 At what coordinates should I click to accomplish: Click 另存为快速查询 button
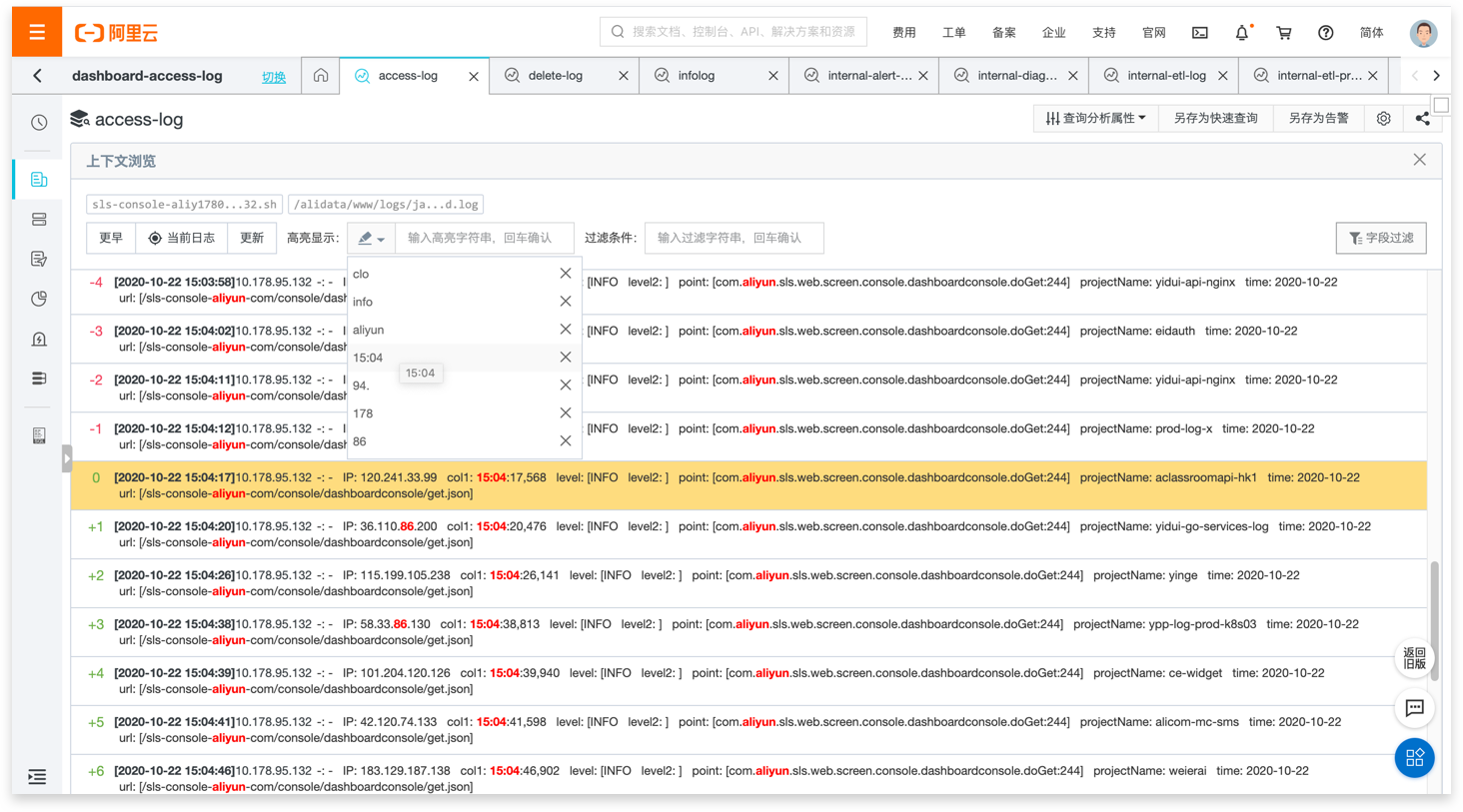pyautogui.click(x=1215, y=119)
